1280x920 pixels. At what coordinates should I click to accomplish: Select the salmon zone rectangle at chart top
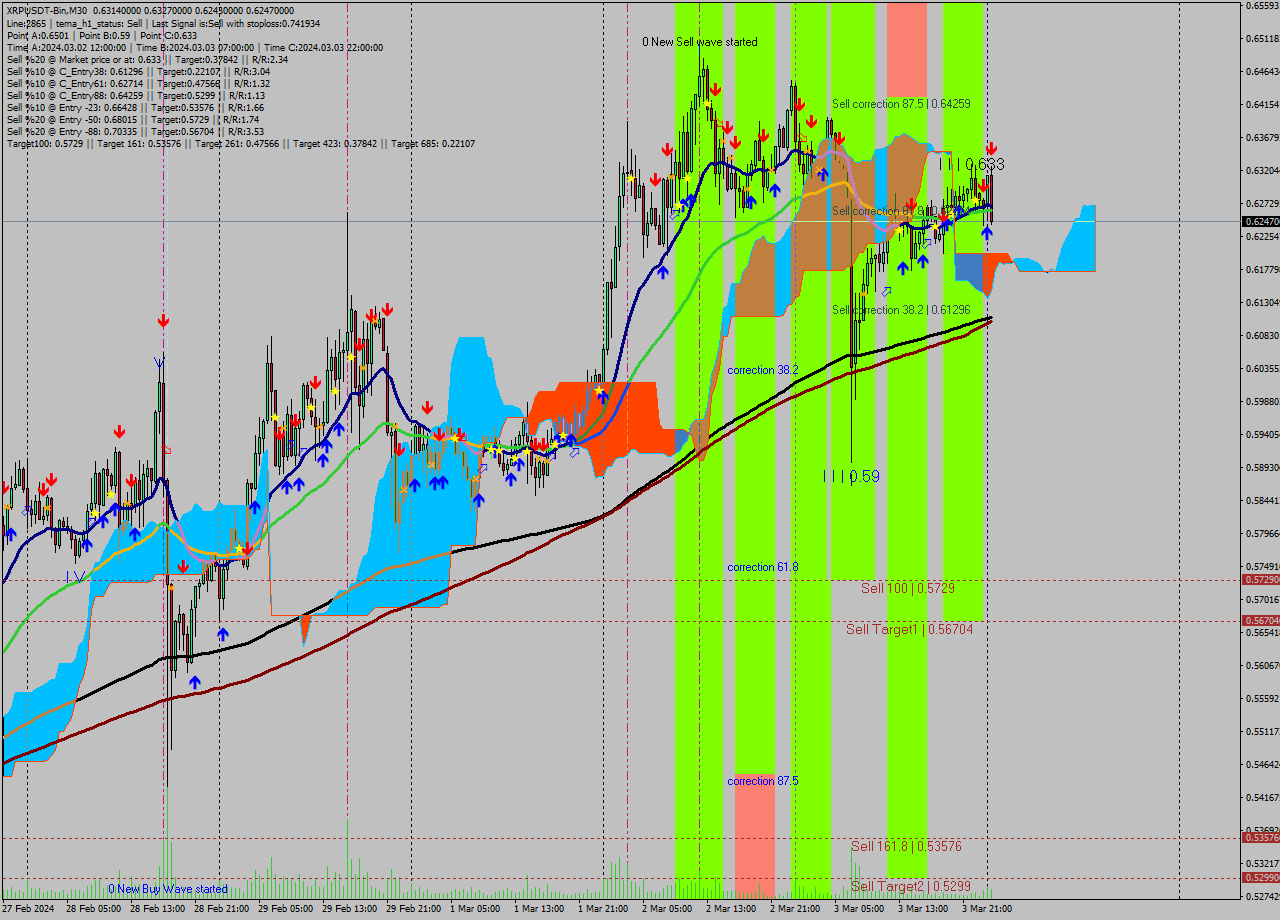(x=907, y=50)
